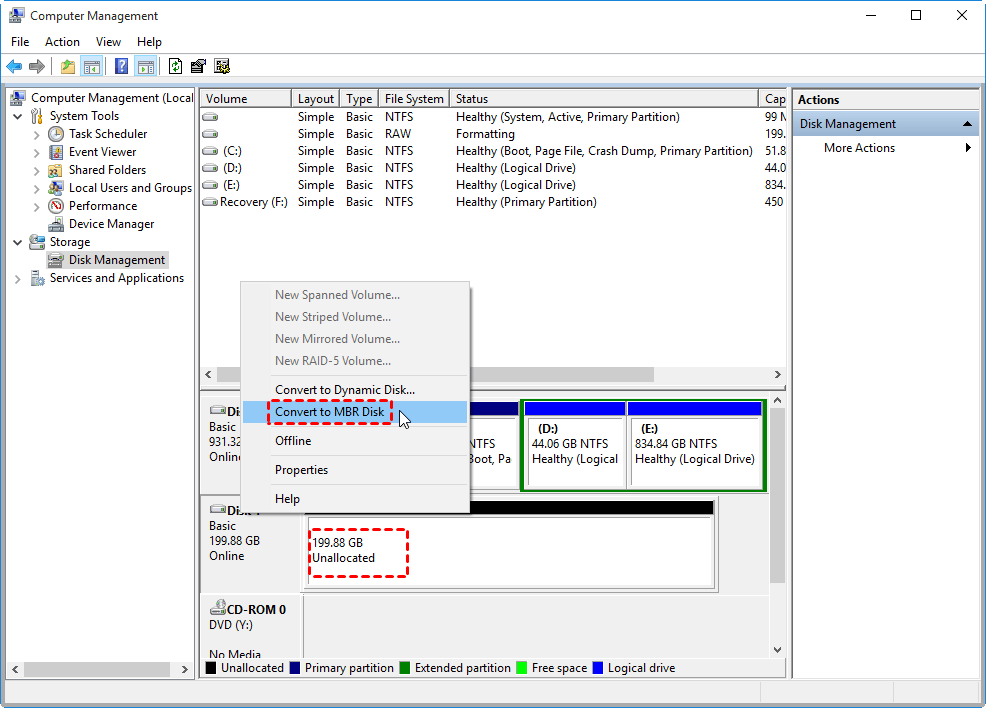Image resolution: width=986 pixels, height=708 pixels.
Task: Expand Services and Applications node
Action: 18,279
